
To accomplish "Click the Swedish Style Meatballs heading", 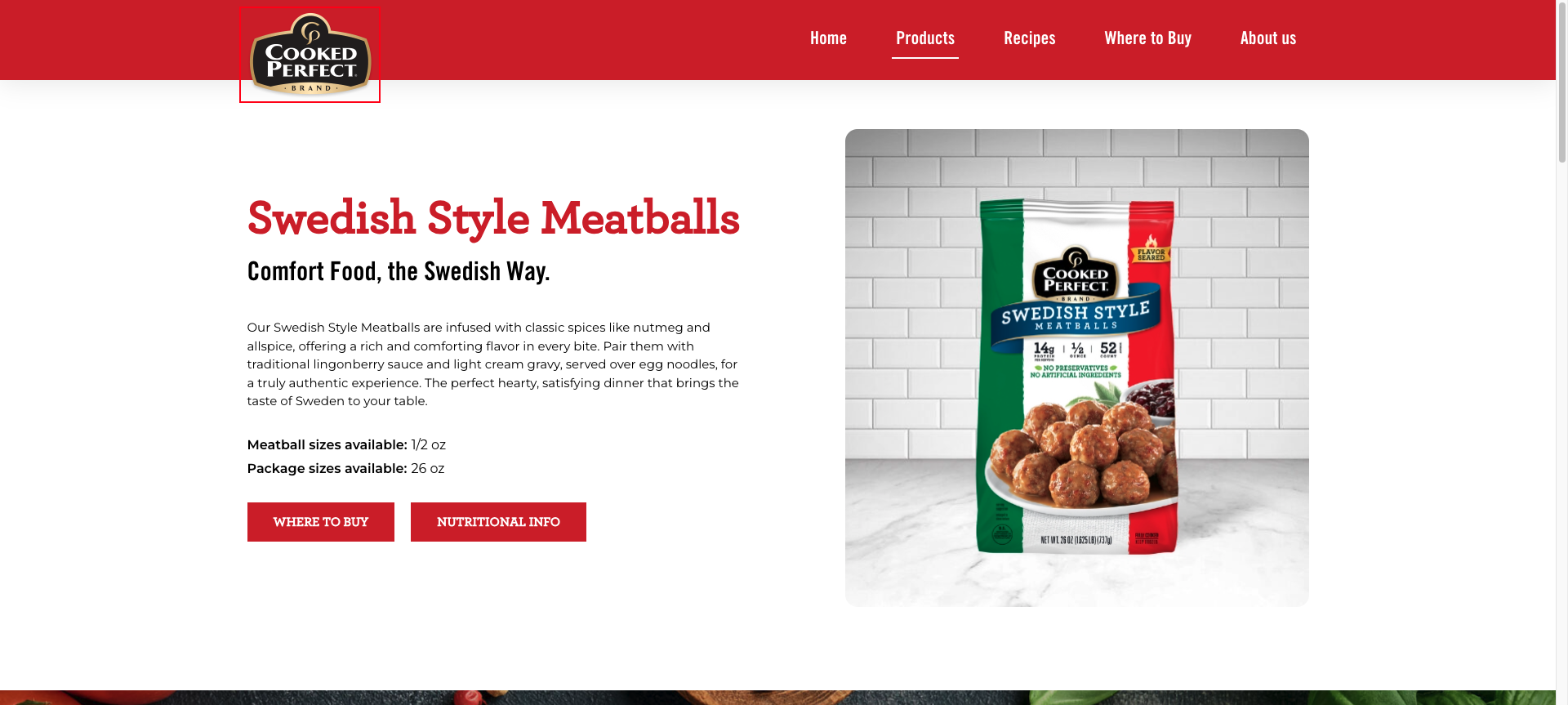I will point(493,218).
